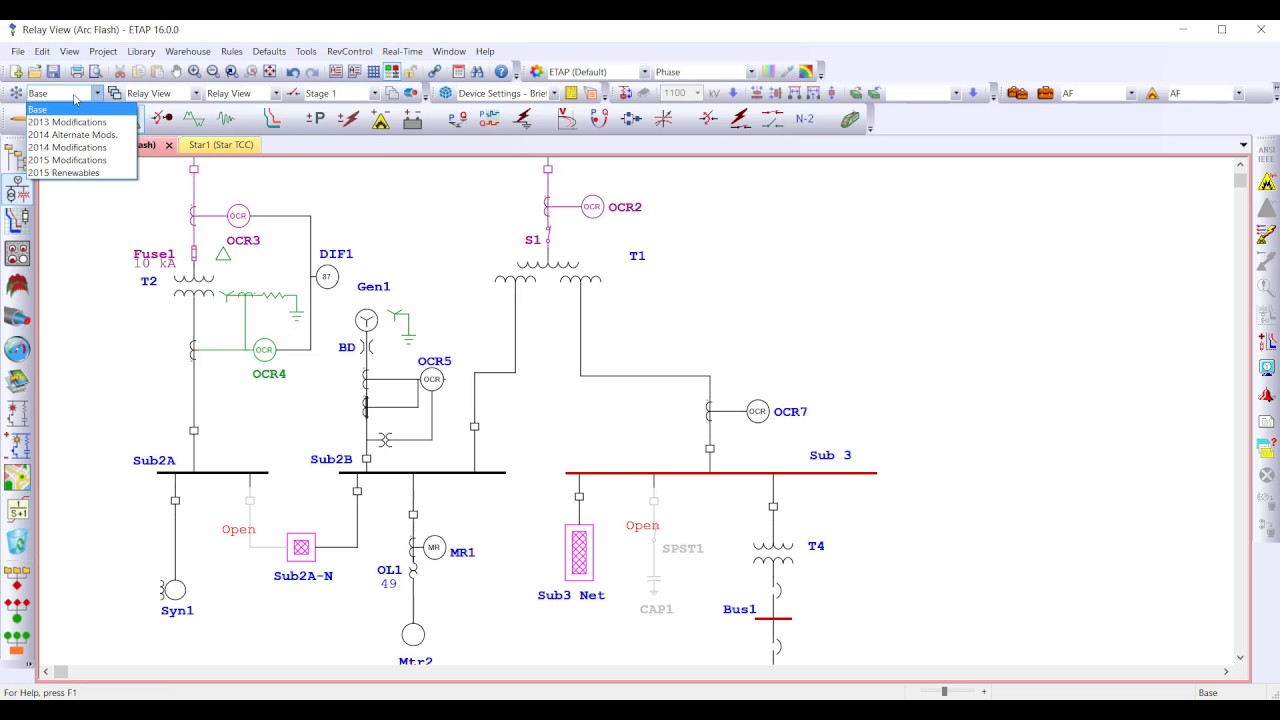This screenshot has height=720, width=1280.
Task: Click the chain link hyperlink icon
Action: pyautogui.click(x=435, y=72)
